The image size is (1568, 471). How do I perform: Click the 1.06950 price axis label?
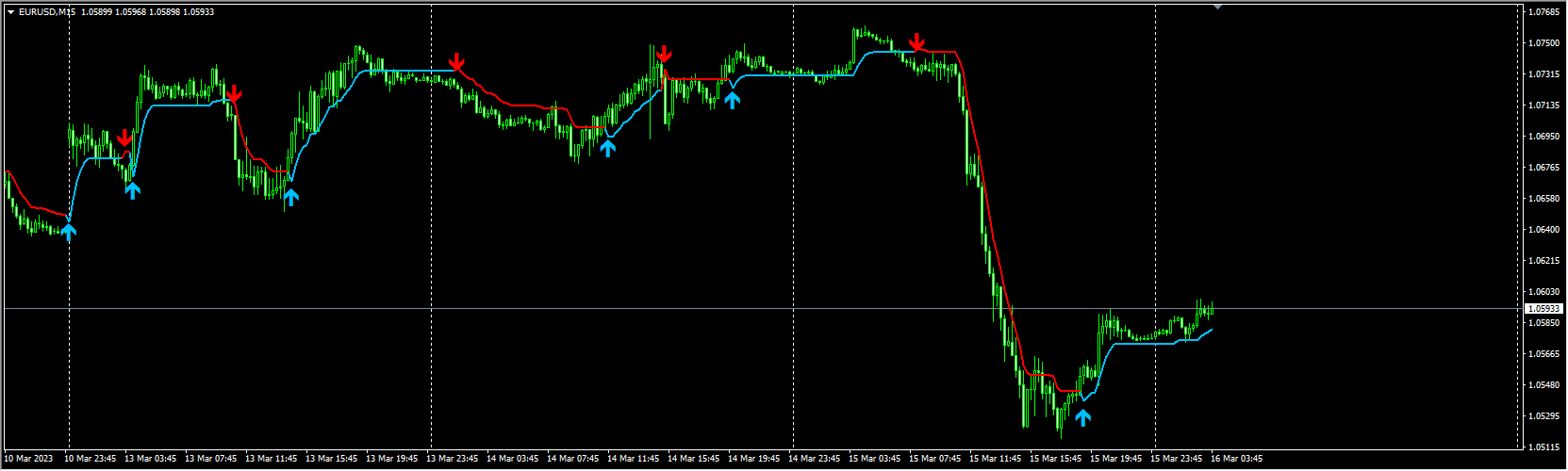coord(1543,137)
